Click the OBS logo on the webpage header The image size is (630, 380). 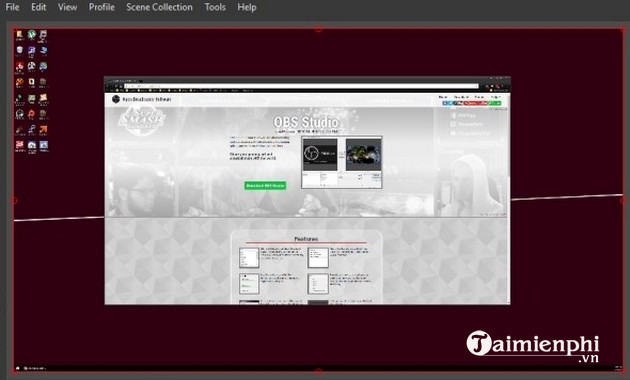coord(116,99)
